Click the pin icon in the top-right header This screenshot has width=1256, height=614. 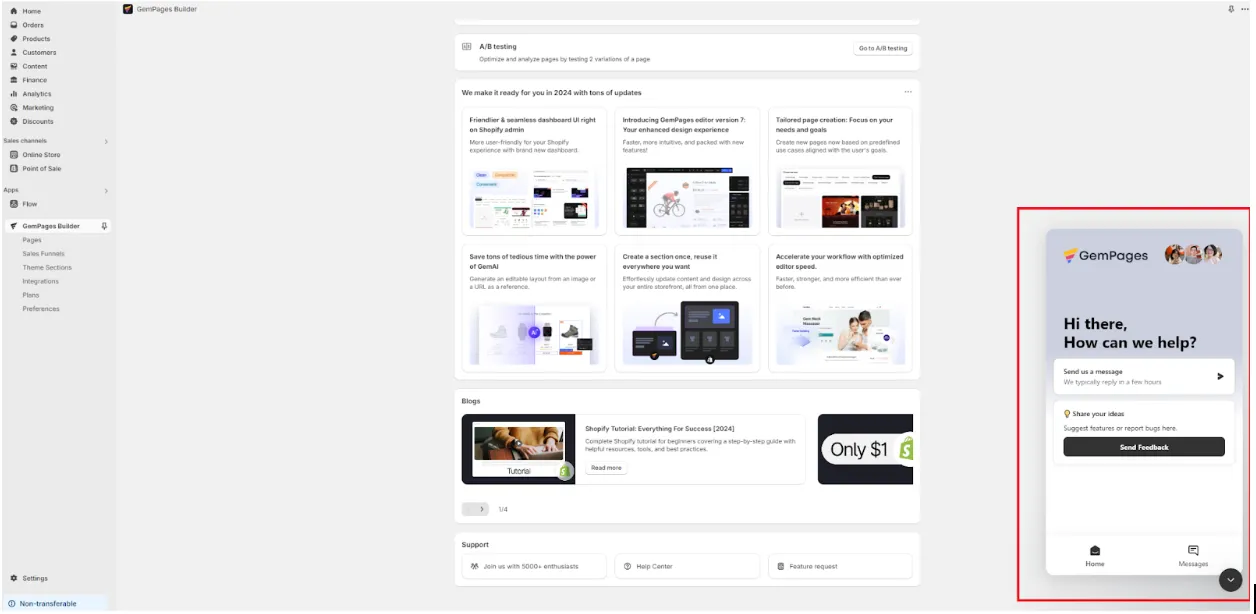tap(1231, 9)
